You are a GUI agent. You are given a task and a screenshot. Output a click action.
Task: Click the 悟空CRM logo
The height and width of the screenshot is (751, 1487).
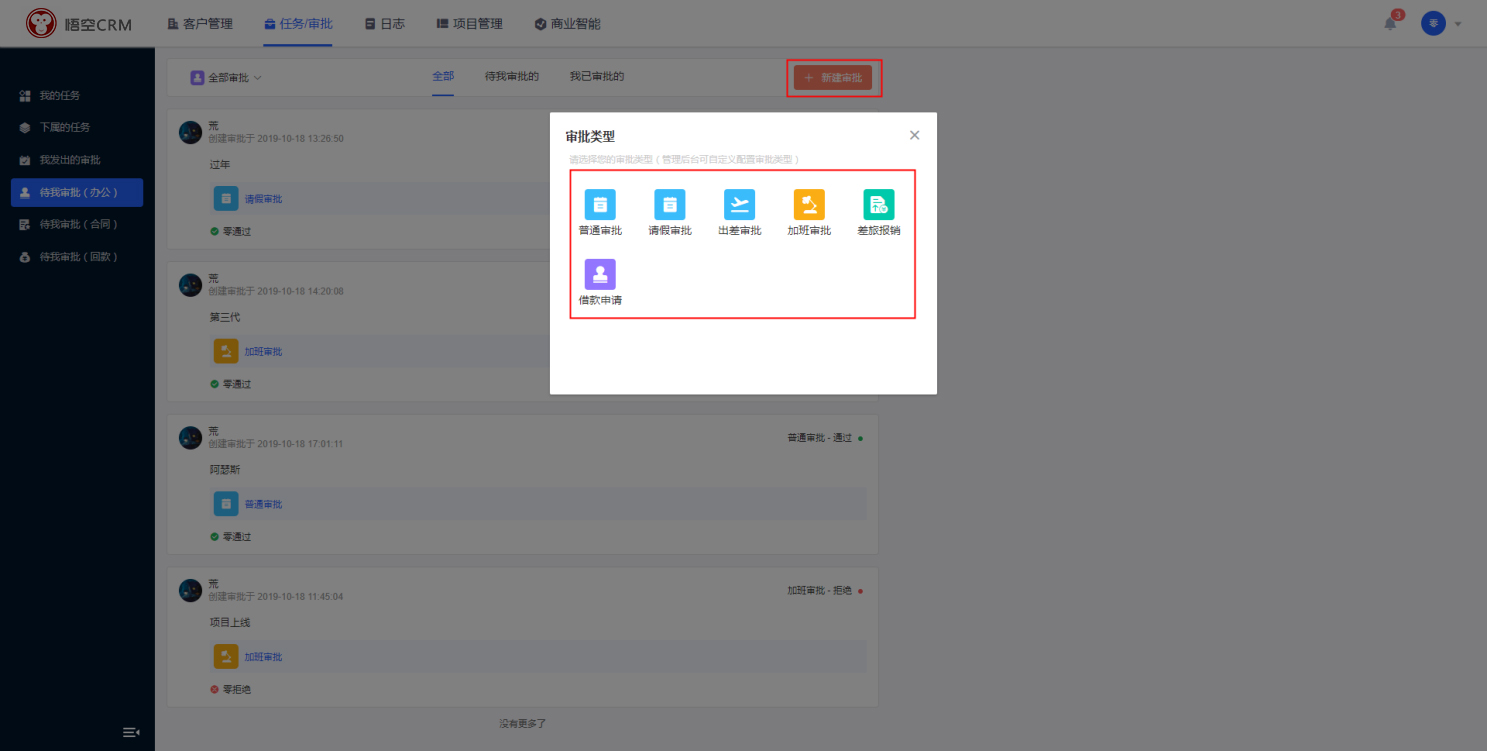[x=79, y=24]
